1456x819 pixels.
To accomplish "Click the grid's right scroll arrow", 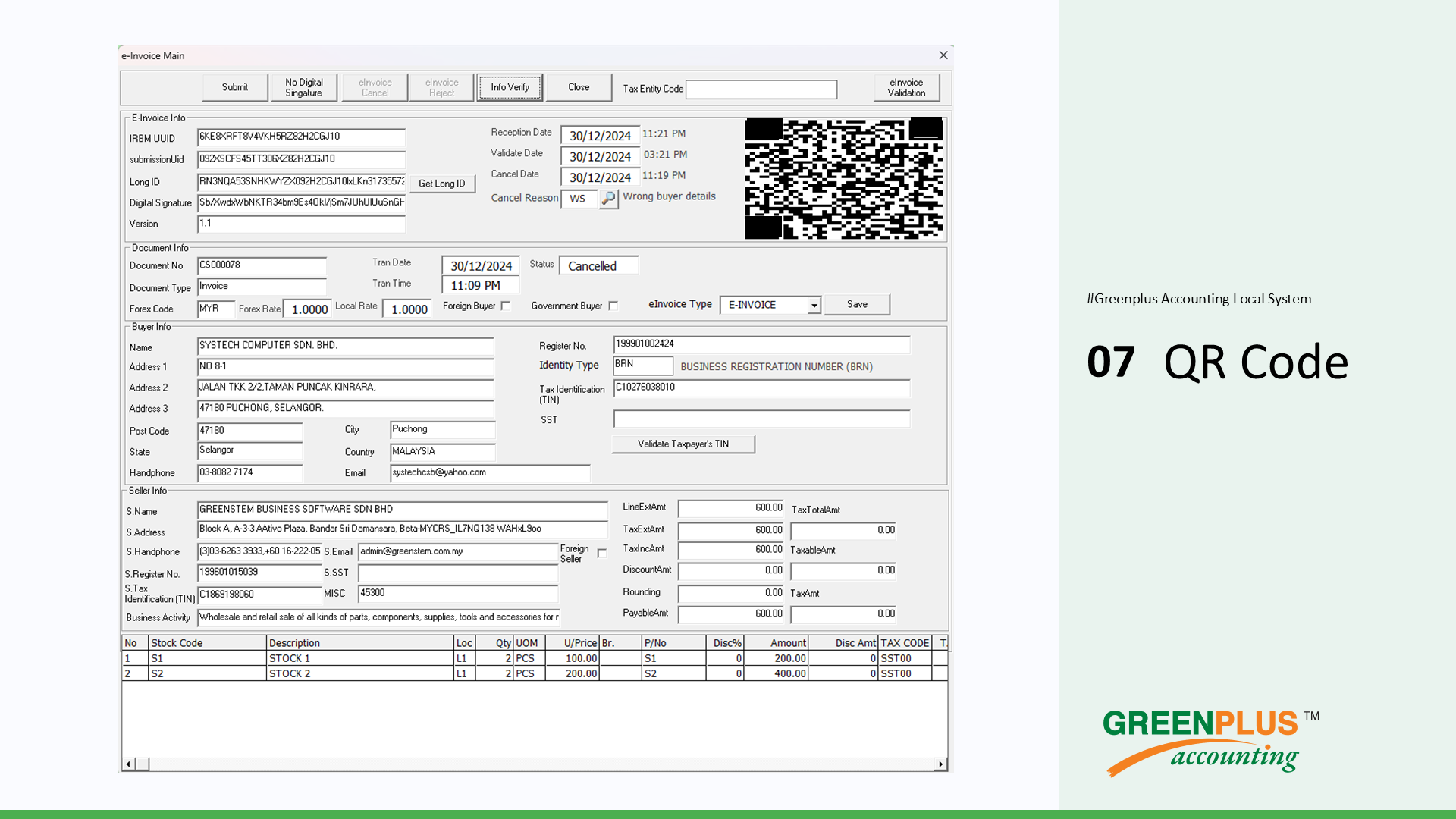I will (941, 764).
